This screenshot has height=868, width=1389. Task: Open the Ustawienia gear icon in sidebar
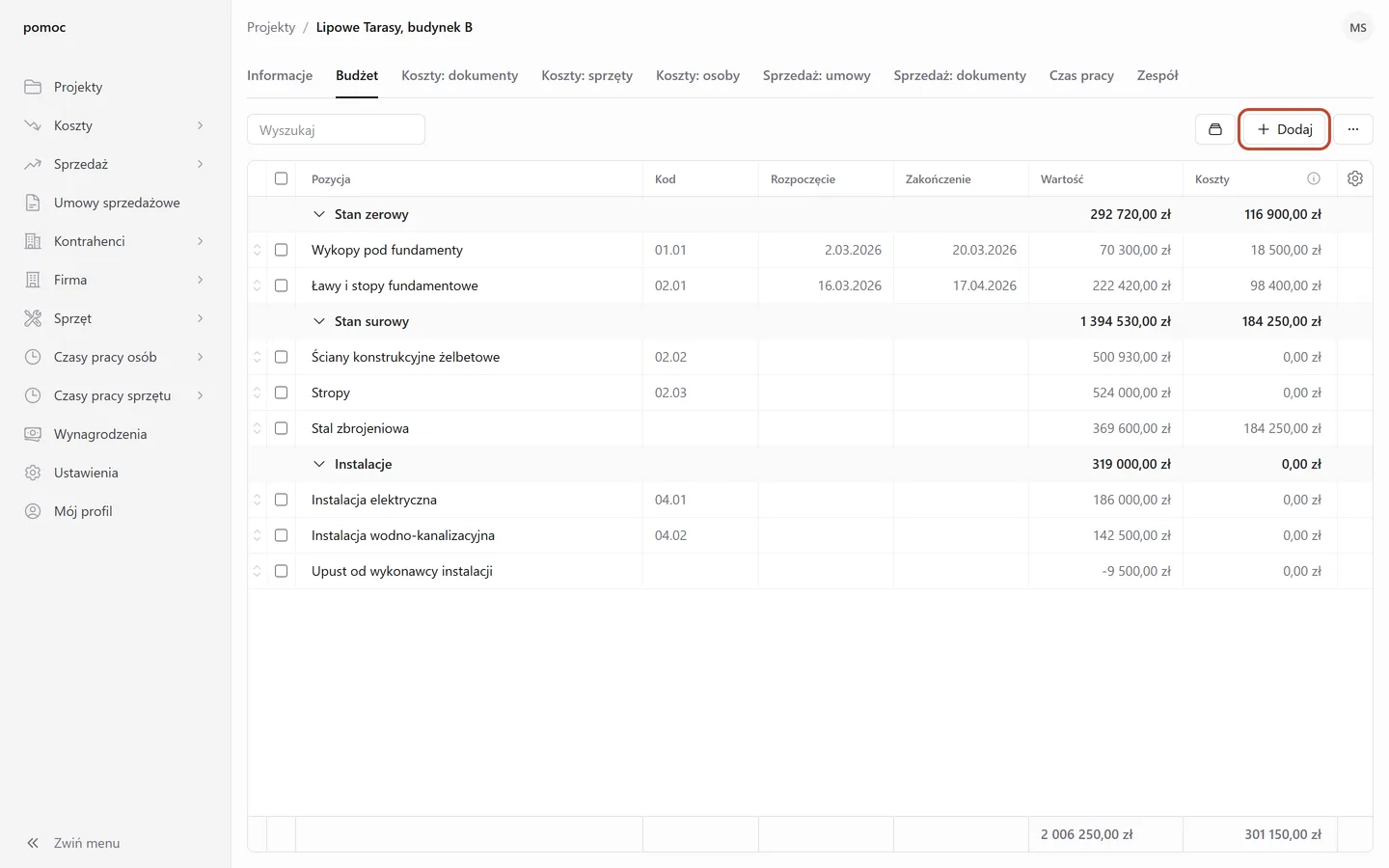(33, 473)
